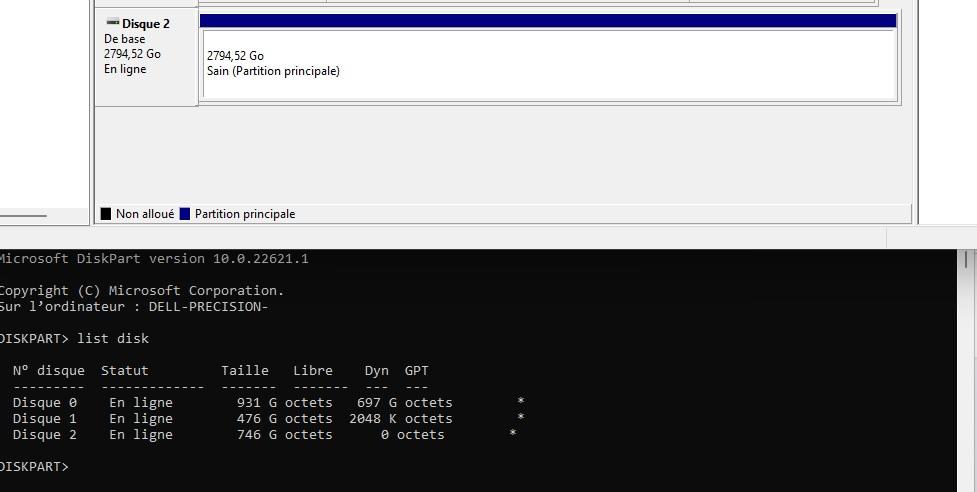Click the Taille column header in the console

245,371
